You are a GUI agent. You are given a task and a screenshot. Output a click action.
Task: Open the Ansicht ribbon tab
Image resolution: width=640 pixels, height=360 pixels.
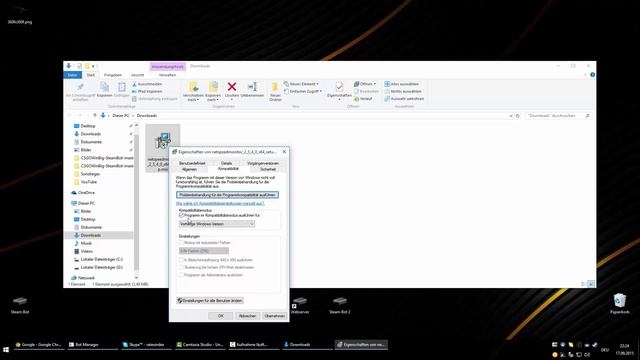coord(138,75)
